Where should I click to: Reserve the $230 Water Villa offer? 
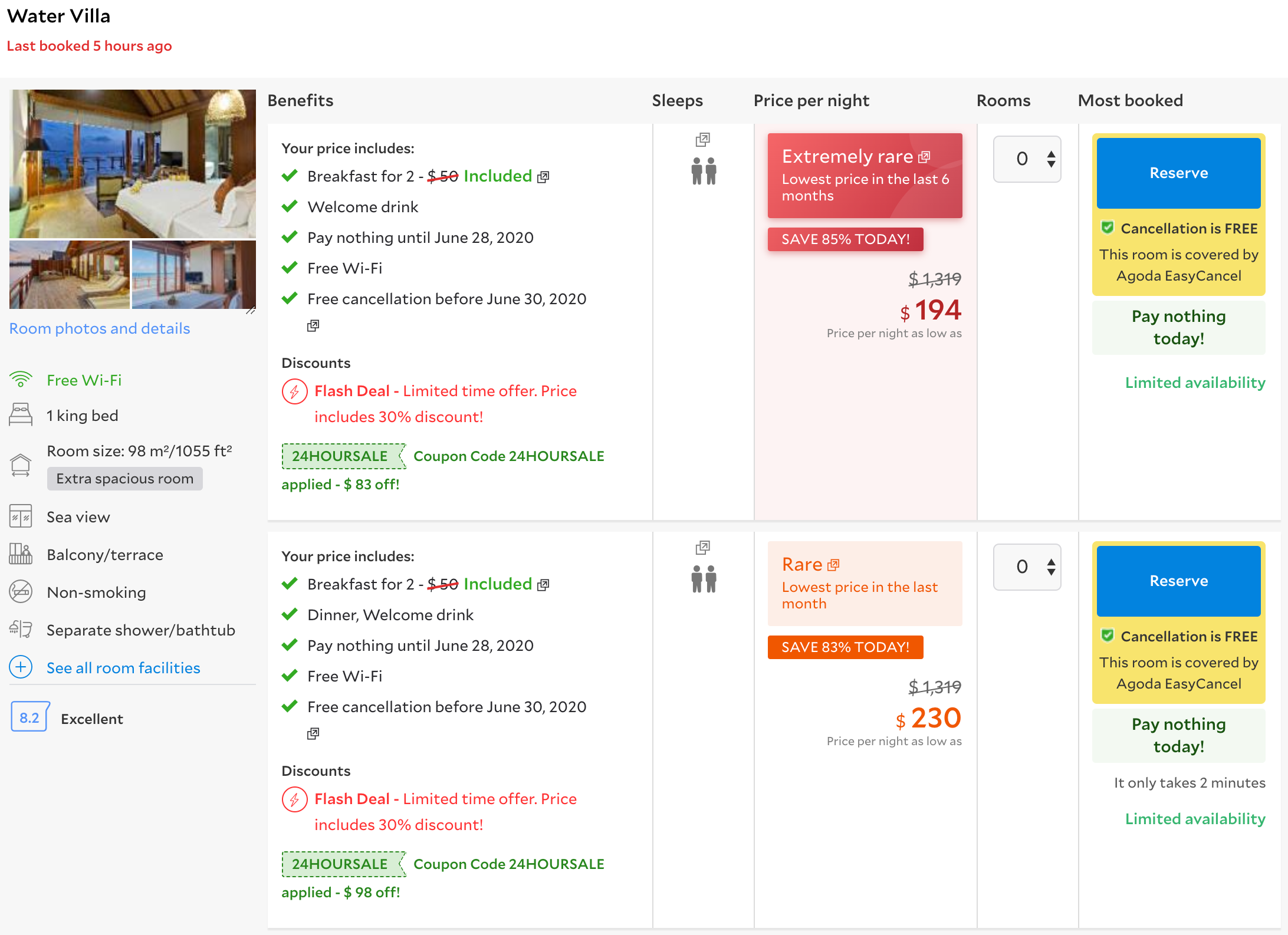pos(1178,581)
